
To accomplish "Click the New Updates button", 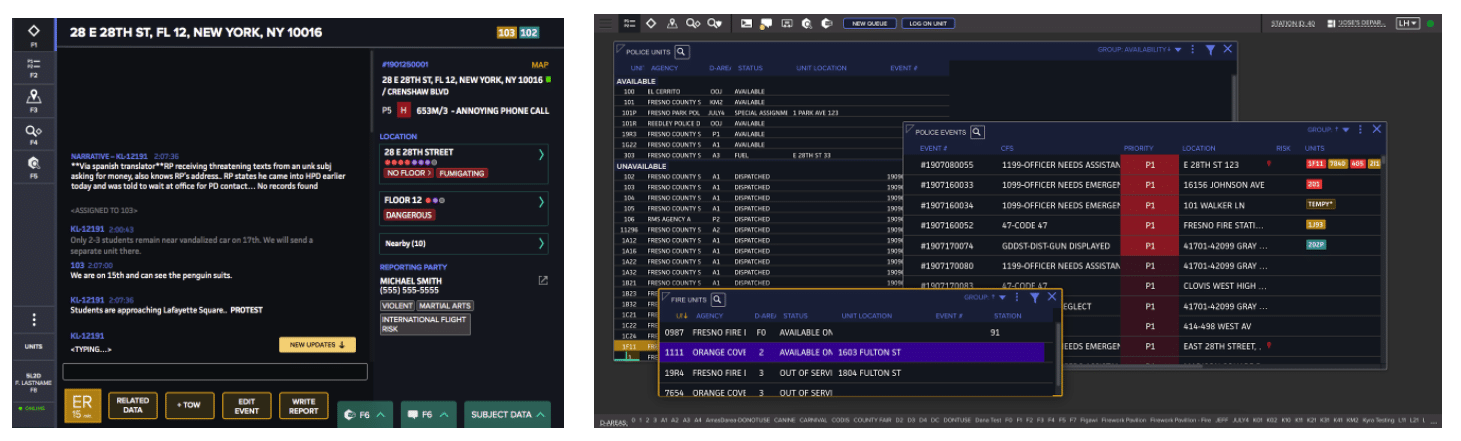I will click(316, 345).
